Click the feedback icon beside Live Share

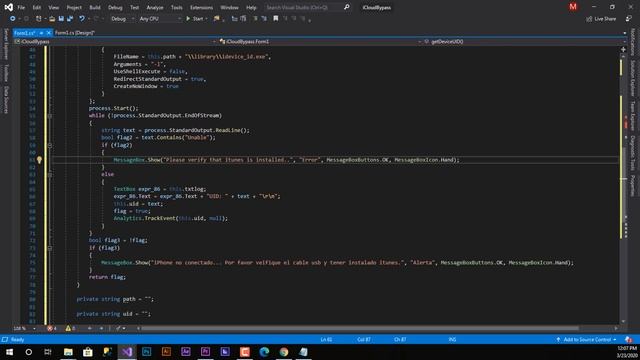pyautogui.click(x=629, y=19)
